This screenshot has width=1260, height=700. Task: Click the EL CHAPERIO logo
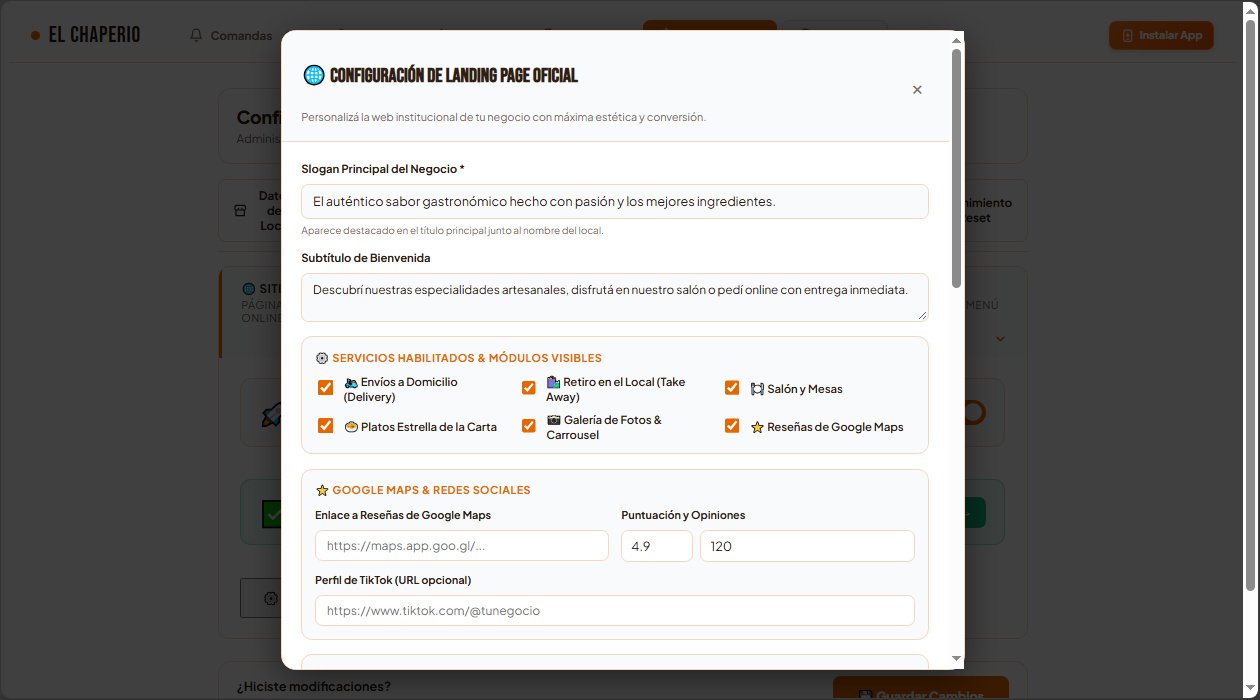pos(86,35)
